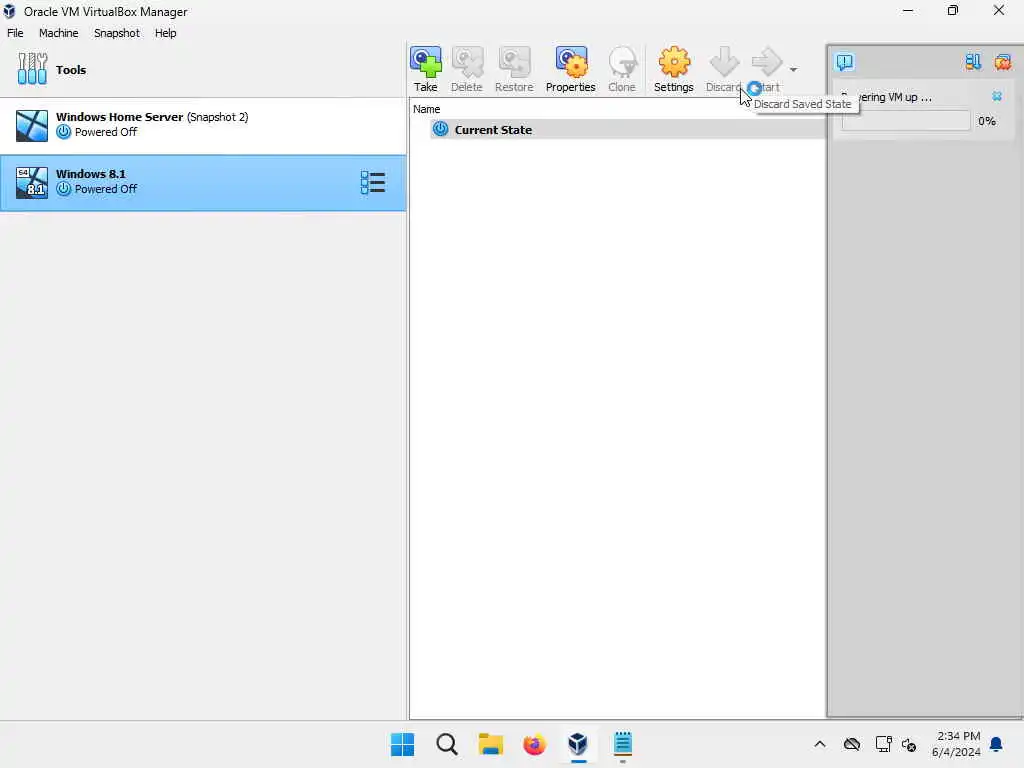The image size is (1024, 768).
Task: Toggle notification sort order icon in notification panel
Action: [x=973, y=62]
